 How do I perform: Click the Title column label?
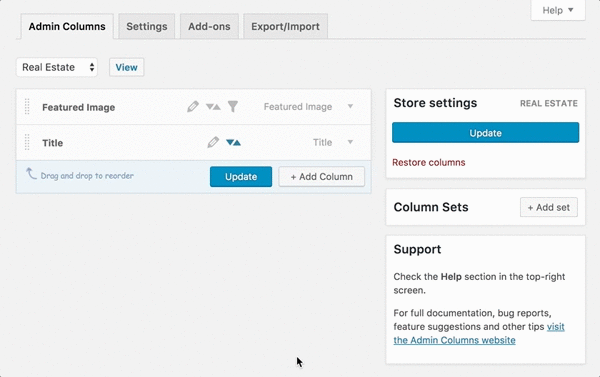coord(52,143)
